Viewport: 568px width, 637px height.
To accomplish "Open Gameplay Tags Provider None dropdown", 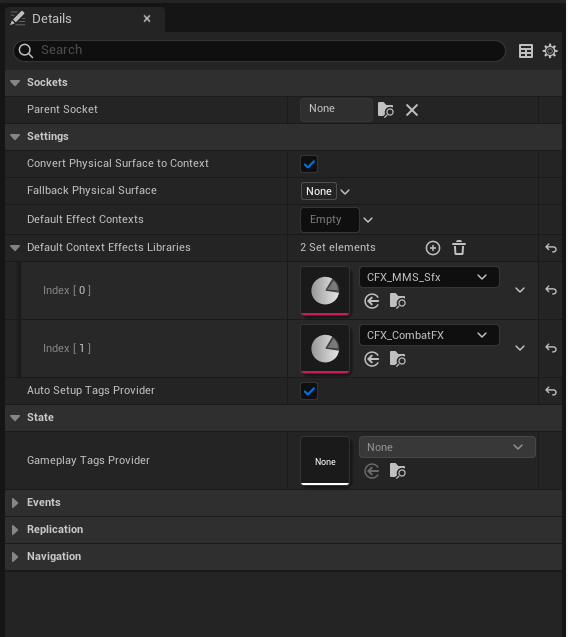I will click(x=447, y=447).
